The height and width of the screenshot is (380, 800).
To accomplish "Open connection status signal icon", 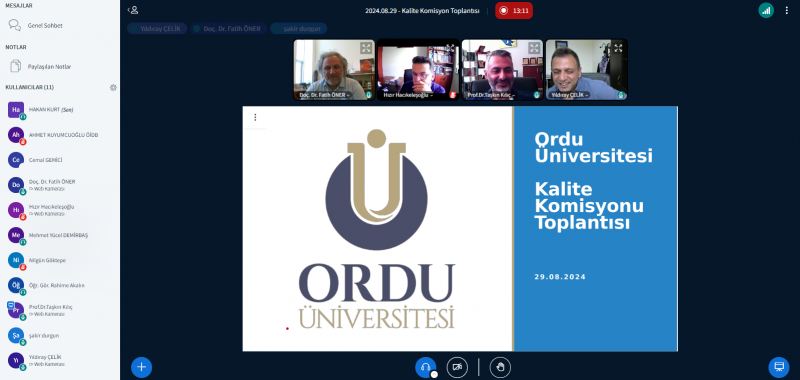I will (766, 10).
